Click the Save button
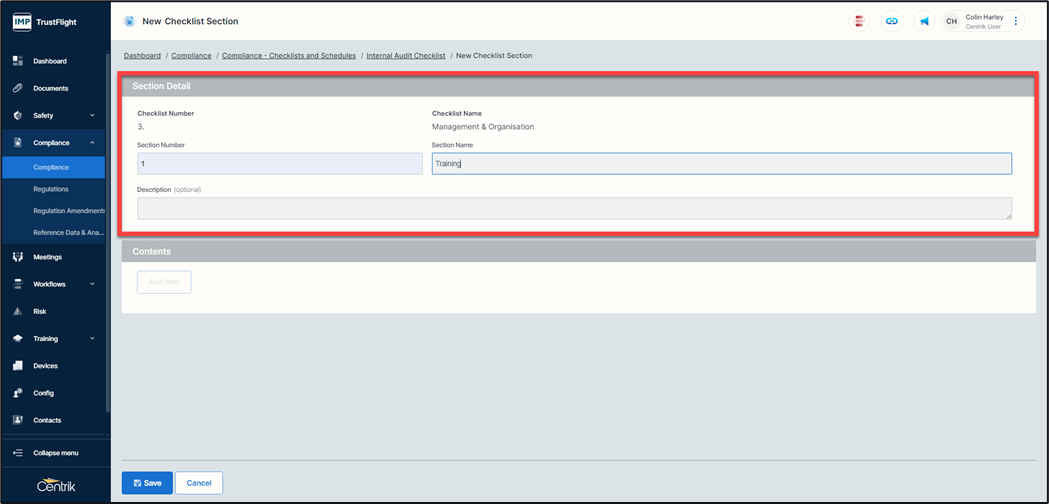1049x504 pixels. click(x=147, y=483)
